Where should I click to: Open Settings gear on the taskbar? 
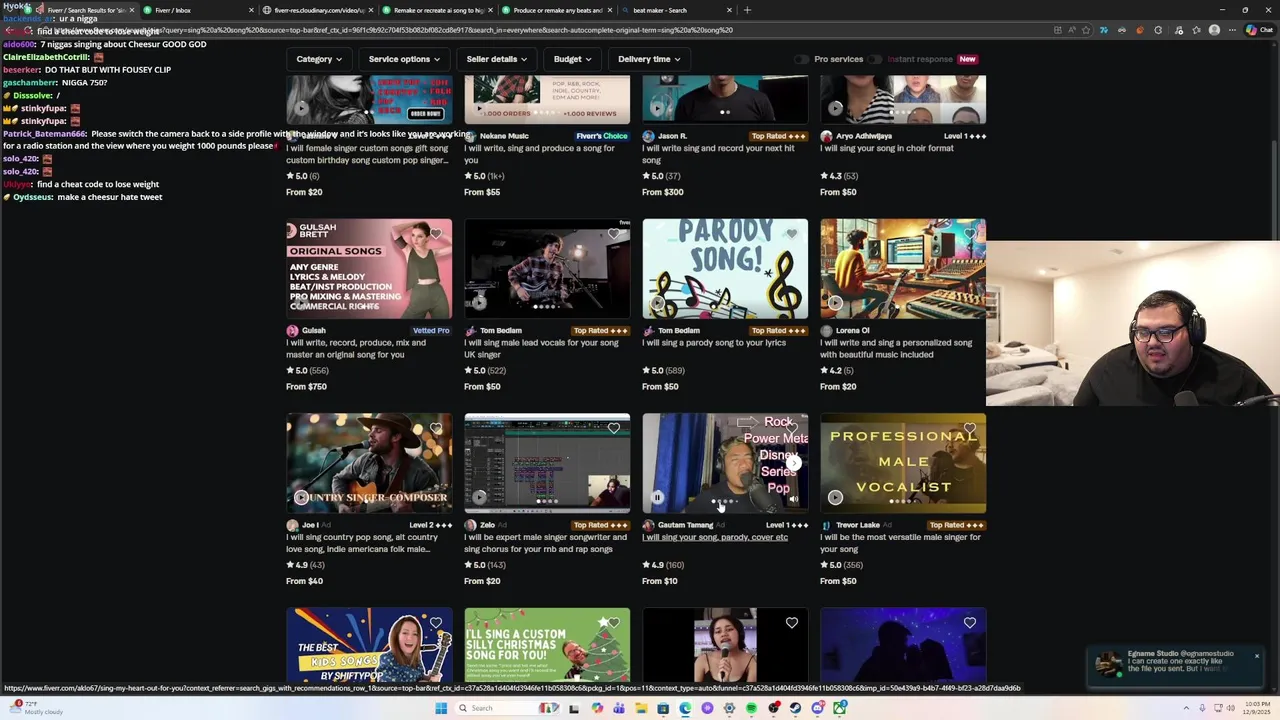pos(729,708)
